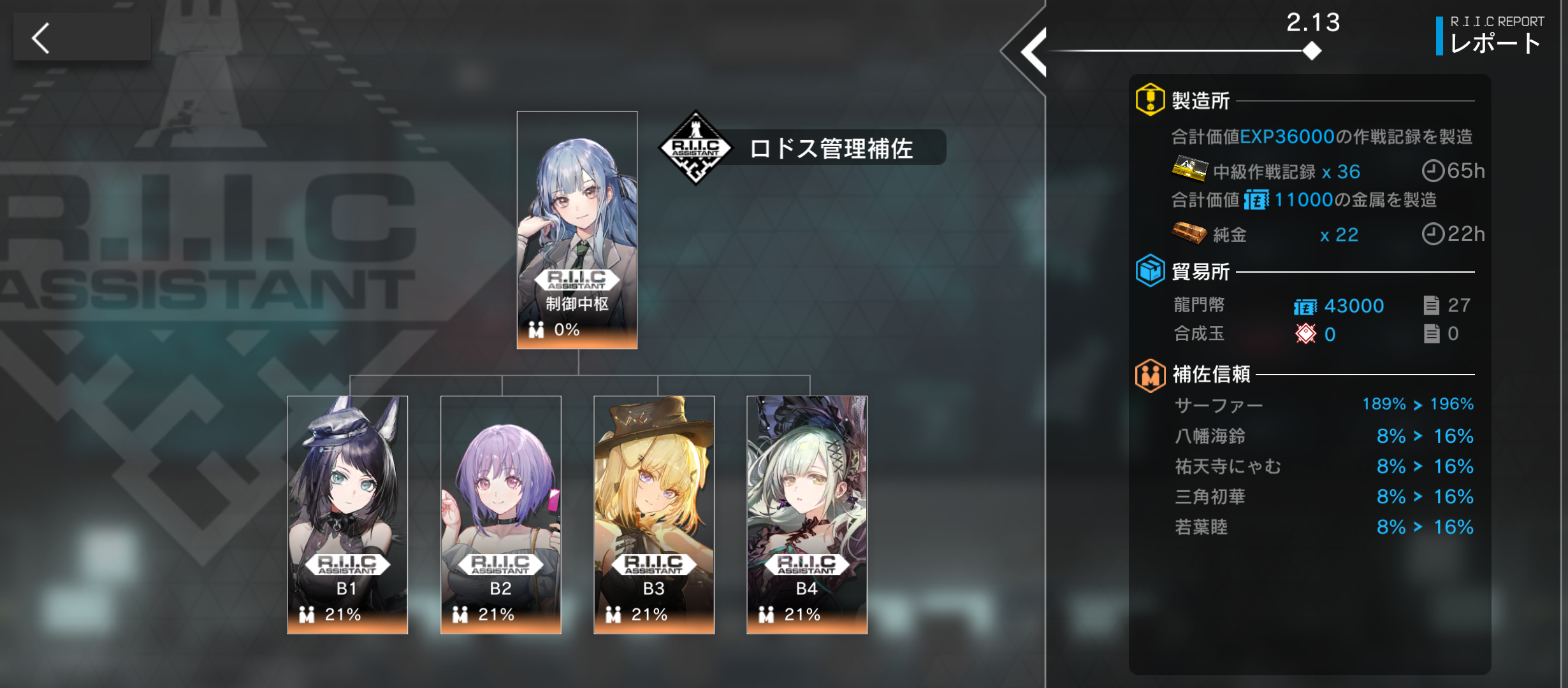This screenshot has height=688, width=1568.
Task: Click the 貿易所 trading post cube icon
Action: 1151,271
